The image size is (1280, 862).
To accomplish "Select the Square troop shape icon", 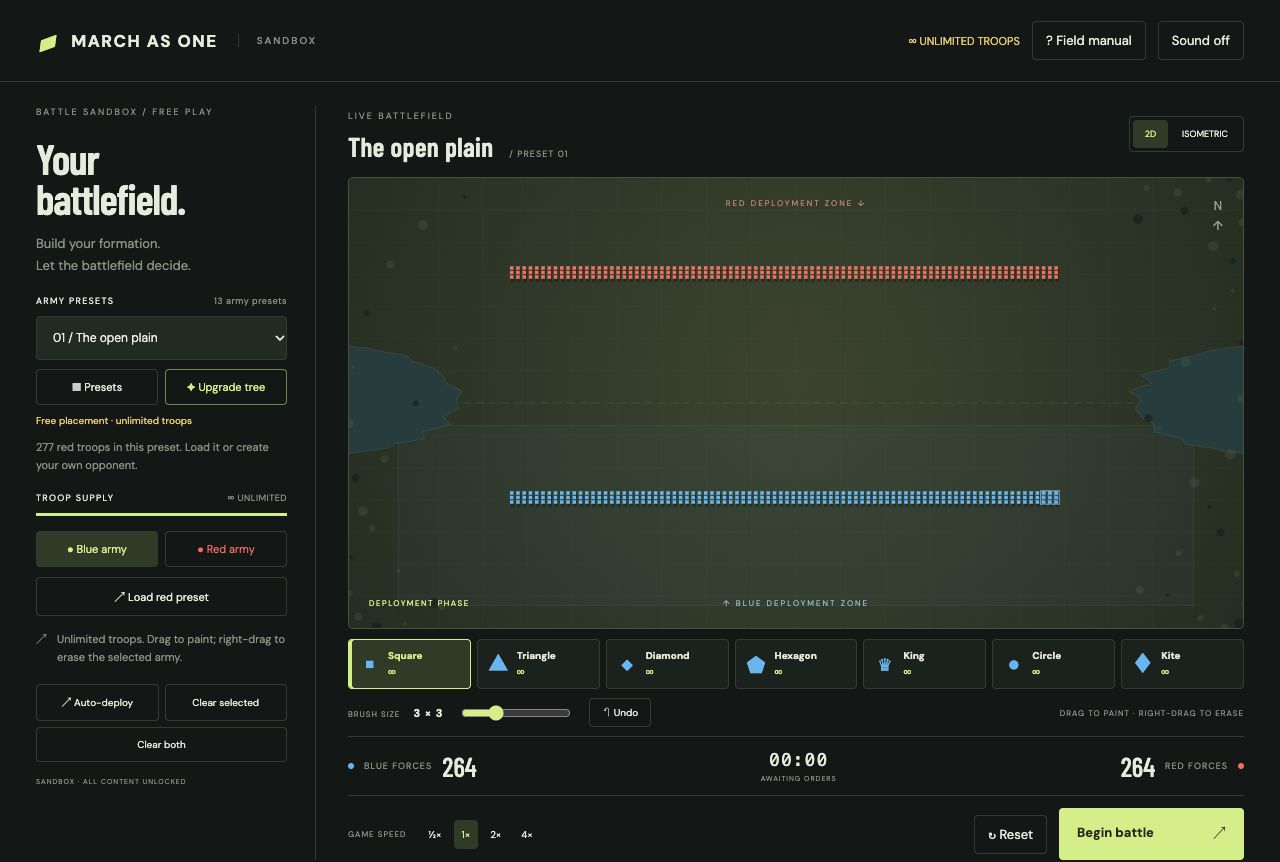I will pos(370,664).
